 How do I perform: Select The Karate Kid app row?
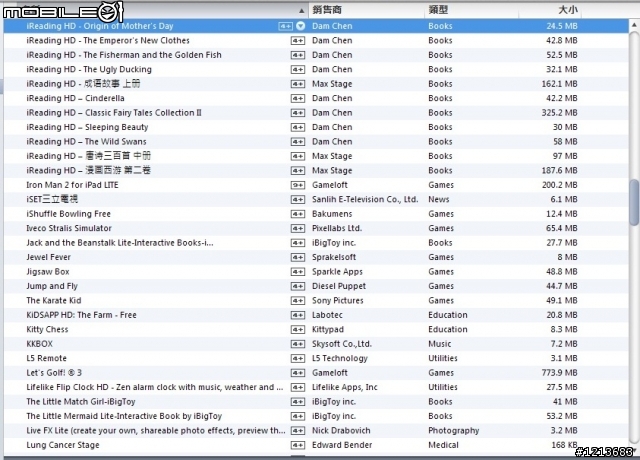click(x=316, y=301)
